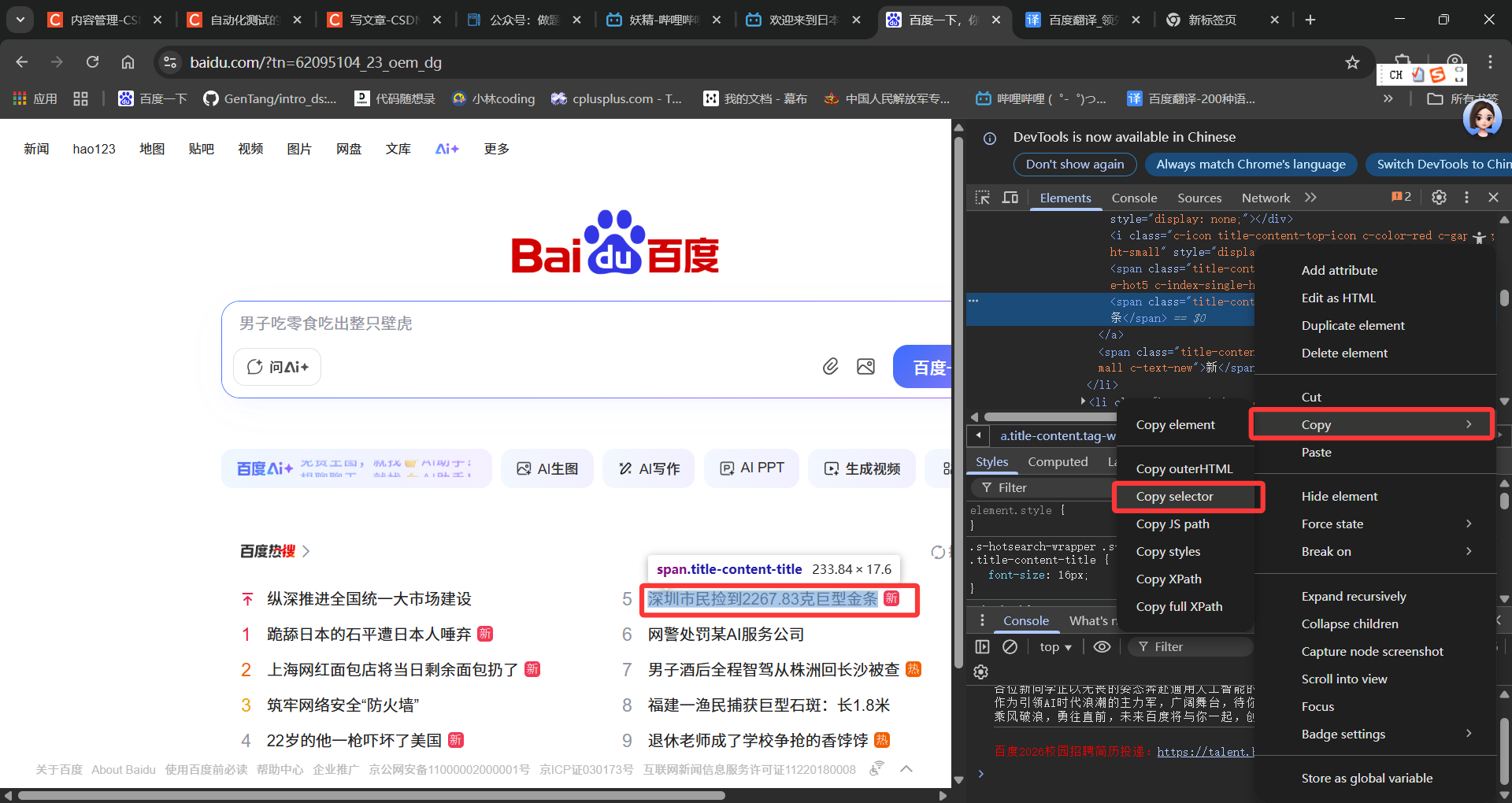Open the hao123 link on Baidu homepage
1512x803 pixels.
point(94,148)
